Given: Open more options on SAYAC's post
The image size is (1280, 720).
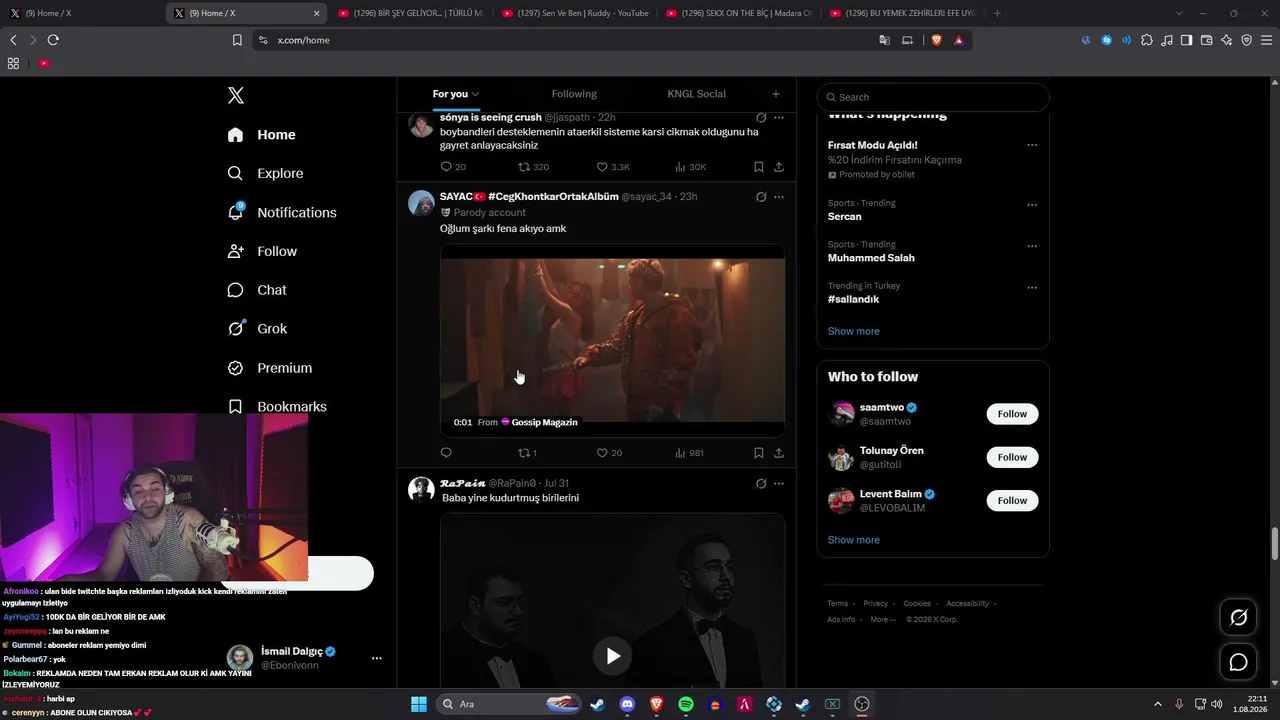Looking at the screenshot, I should click(779, 197).
